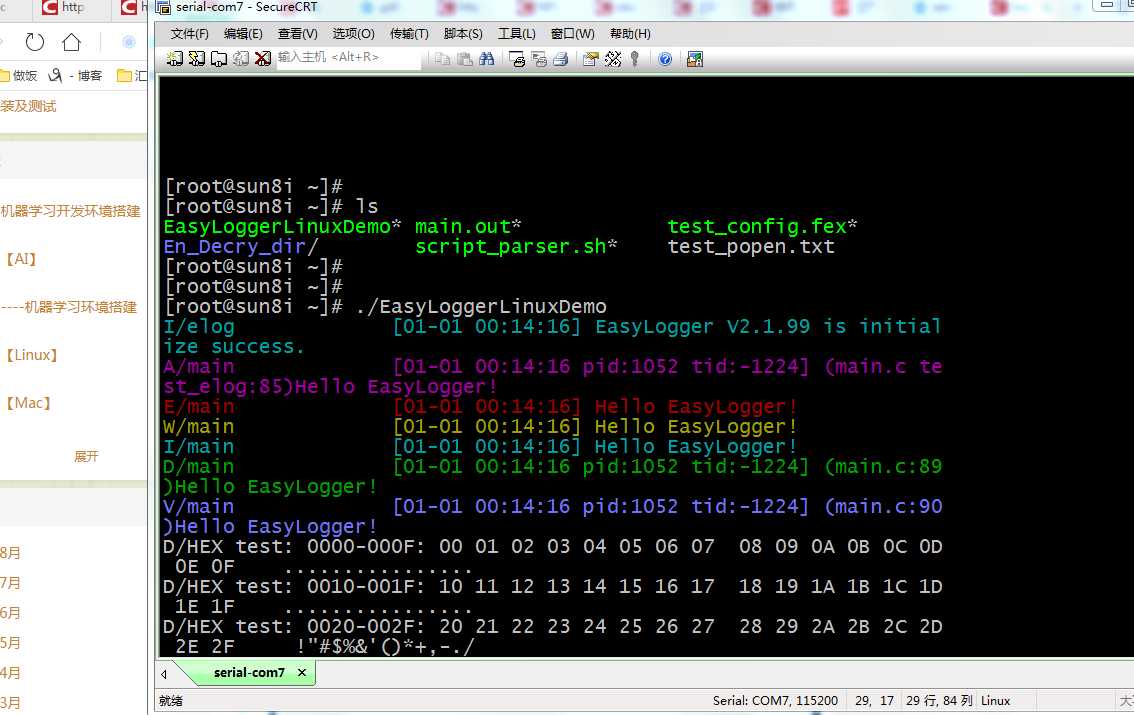Screen dimensions: 1134x715
Task: Click '29 行, 84 列' status bar entry
Action: [938, 701]
